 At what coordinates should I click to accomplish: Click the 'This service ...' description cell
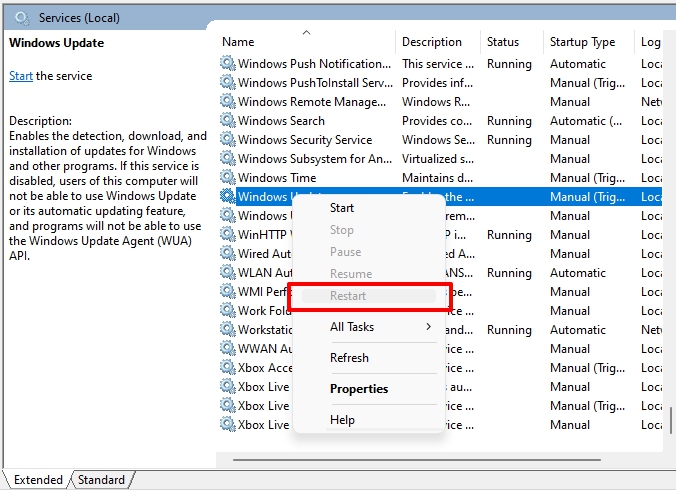[438, 64]
